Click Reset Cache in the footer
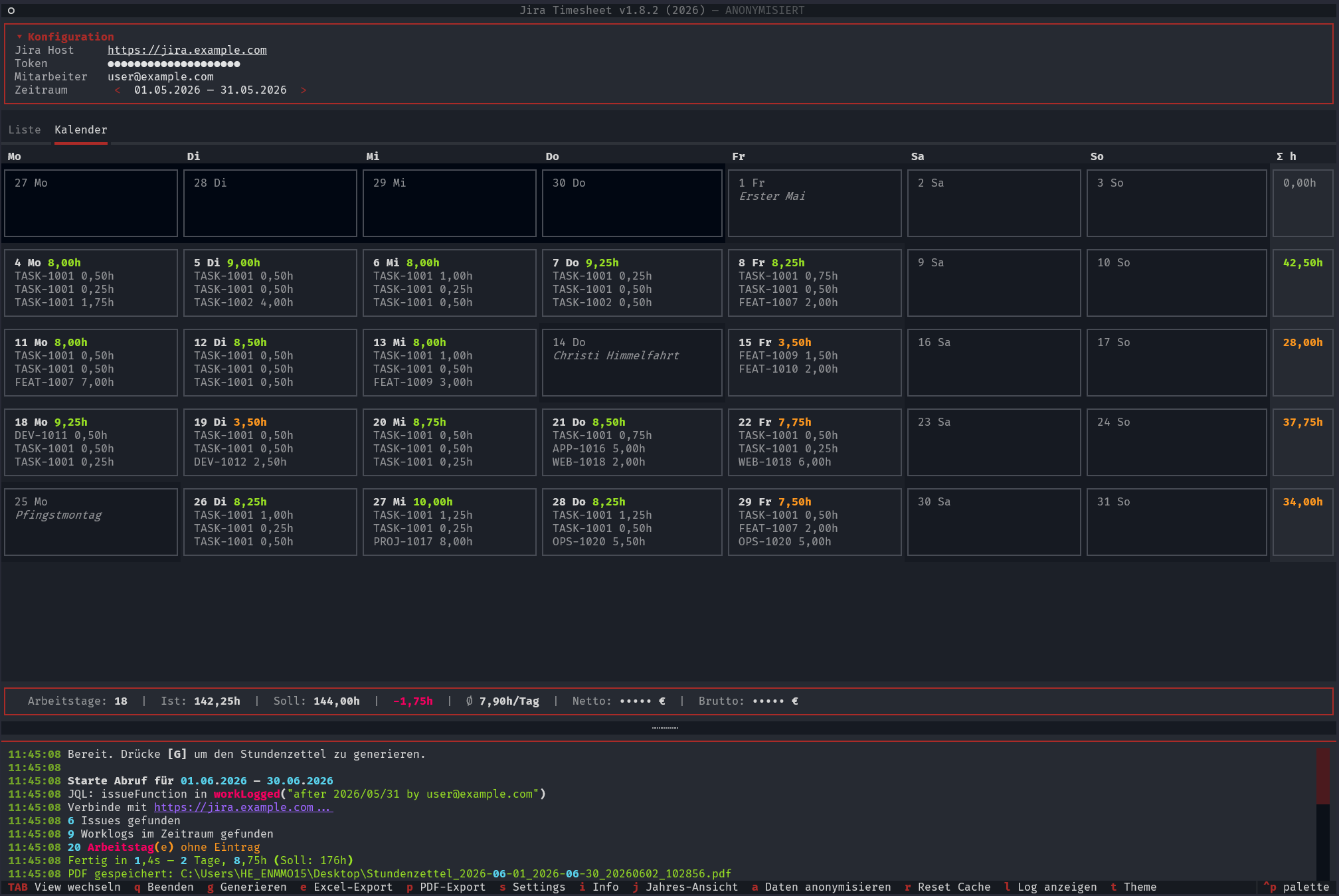Viewport: 1339px width, 896px height. point(948,887)
